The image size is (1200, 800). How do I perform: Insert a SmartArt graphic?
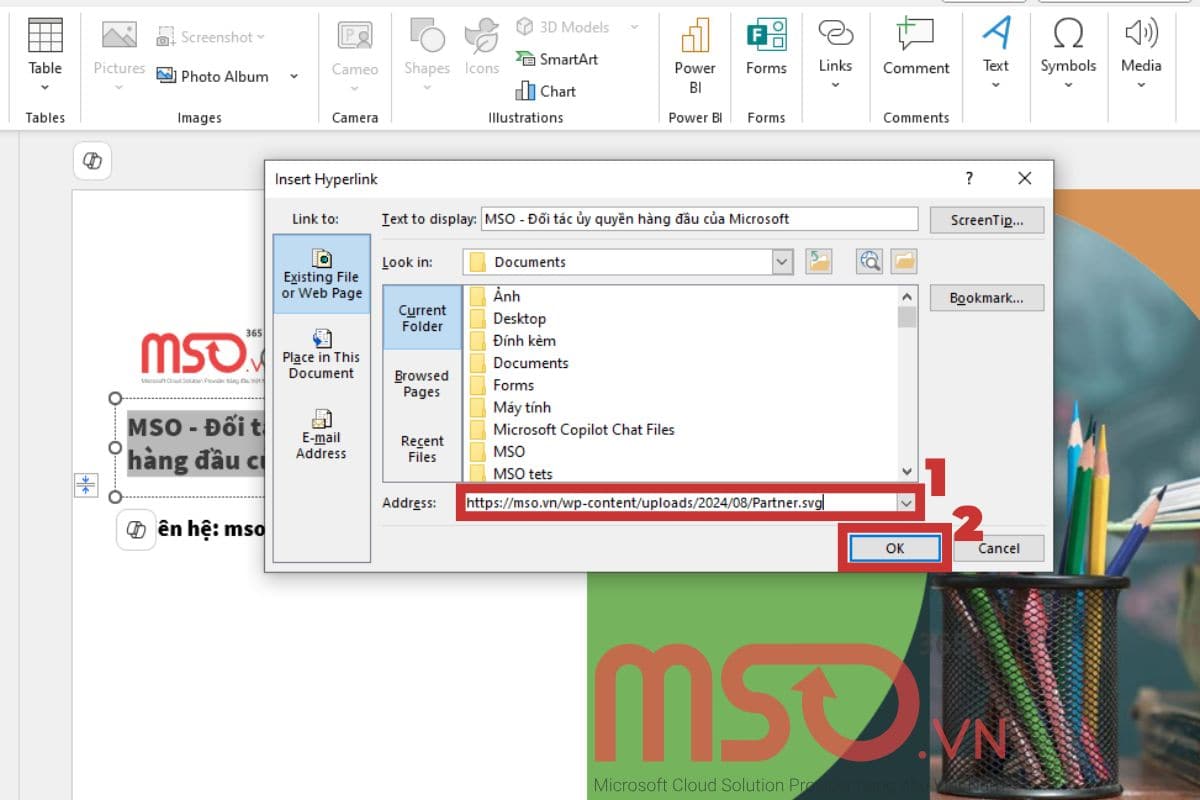[556, 59]
